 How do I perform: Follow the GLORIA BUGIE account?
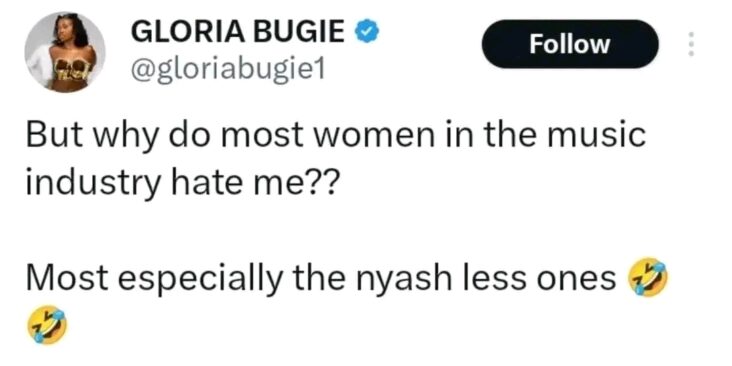[570, 44]
